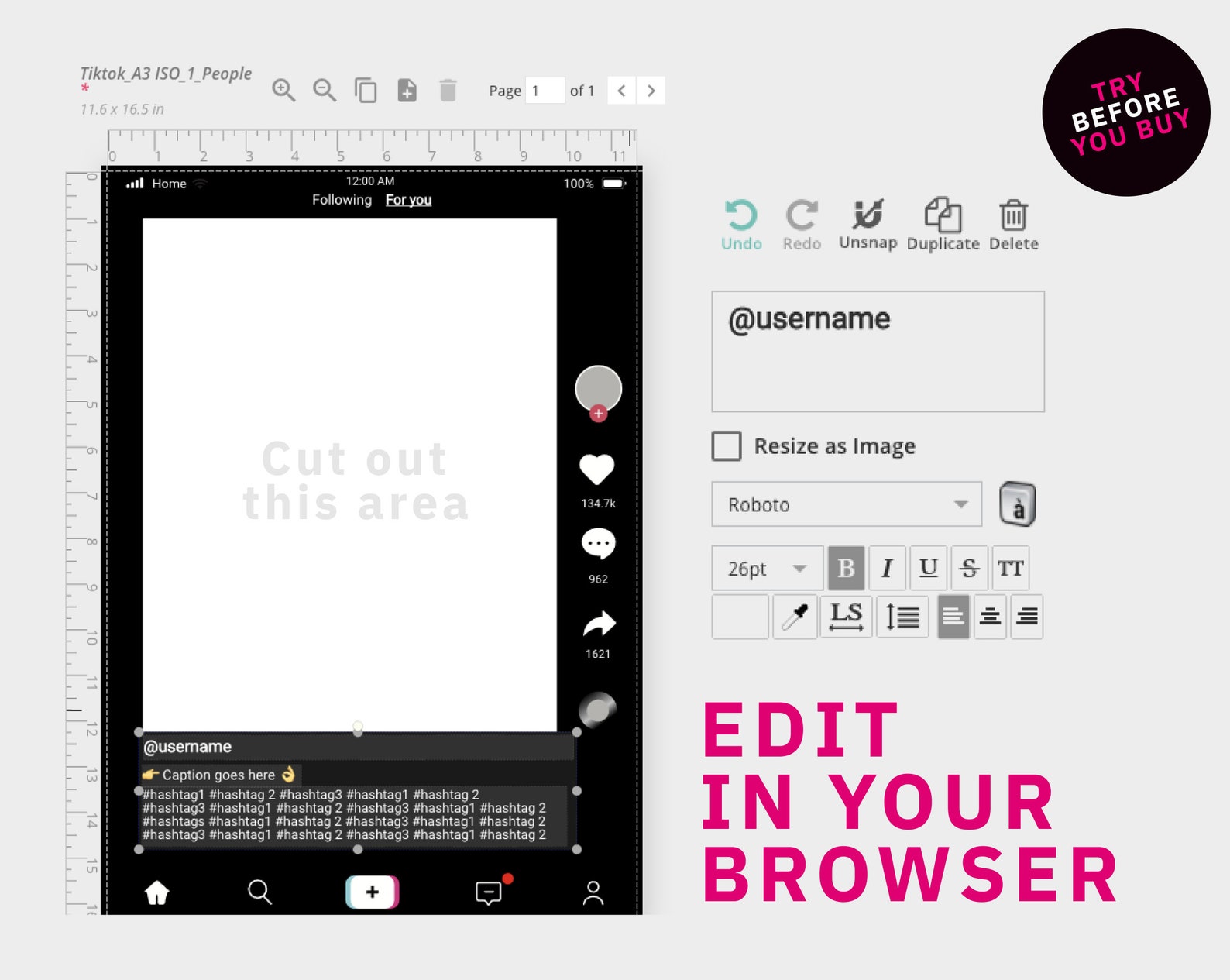
Task: Toggle italic formatting
Action: point(887,568)
